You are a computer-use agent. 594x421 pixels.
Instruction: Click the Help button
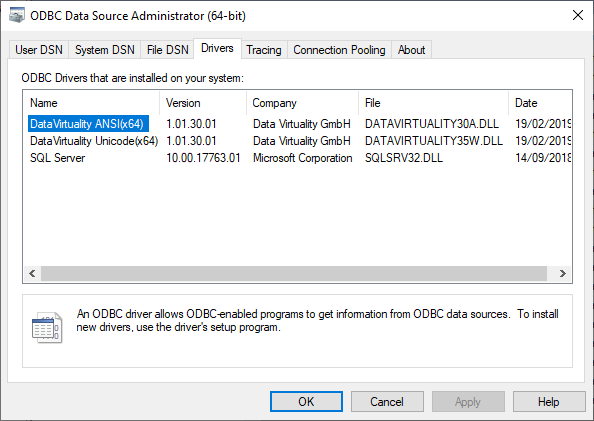(x=549, y=402)
